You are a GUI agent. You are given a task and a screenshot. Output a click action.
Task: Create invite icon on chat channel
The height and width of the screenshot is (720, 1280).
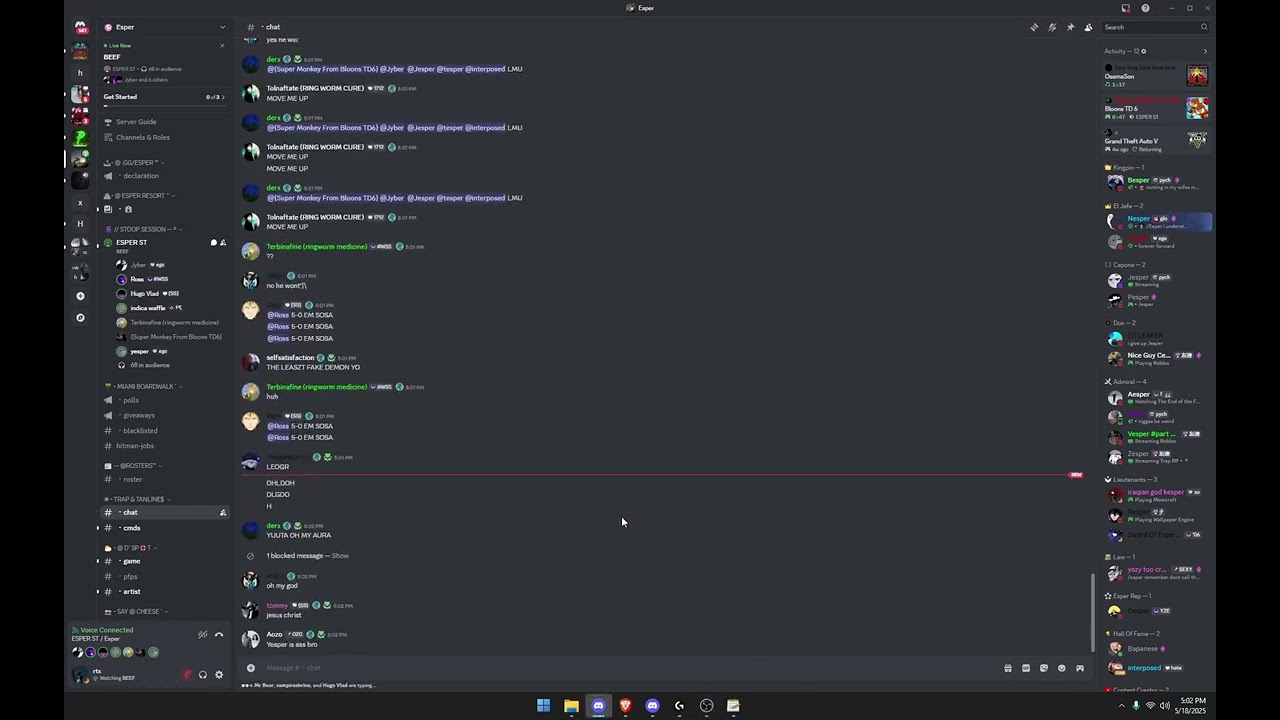(223, 513)
